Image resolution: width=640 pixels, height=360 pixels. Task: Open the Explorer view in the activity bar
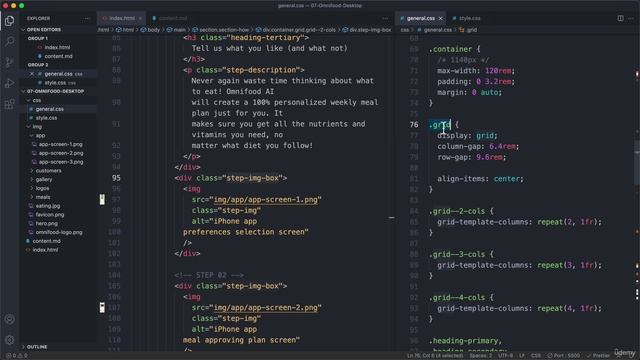[9, 21]
